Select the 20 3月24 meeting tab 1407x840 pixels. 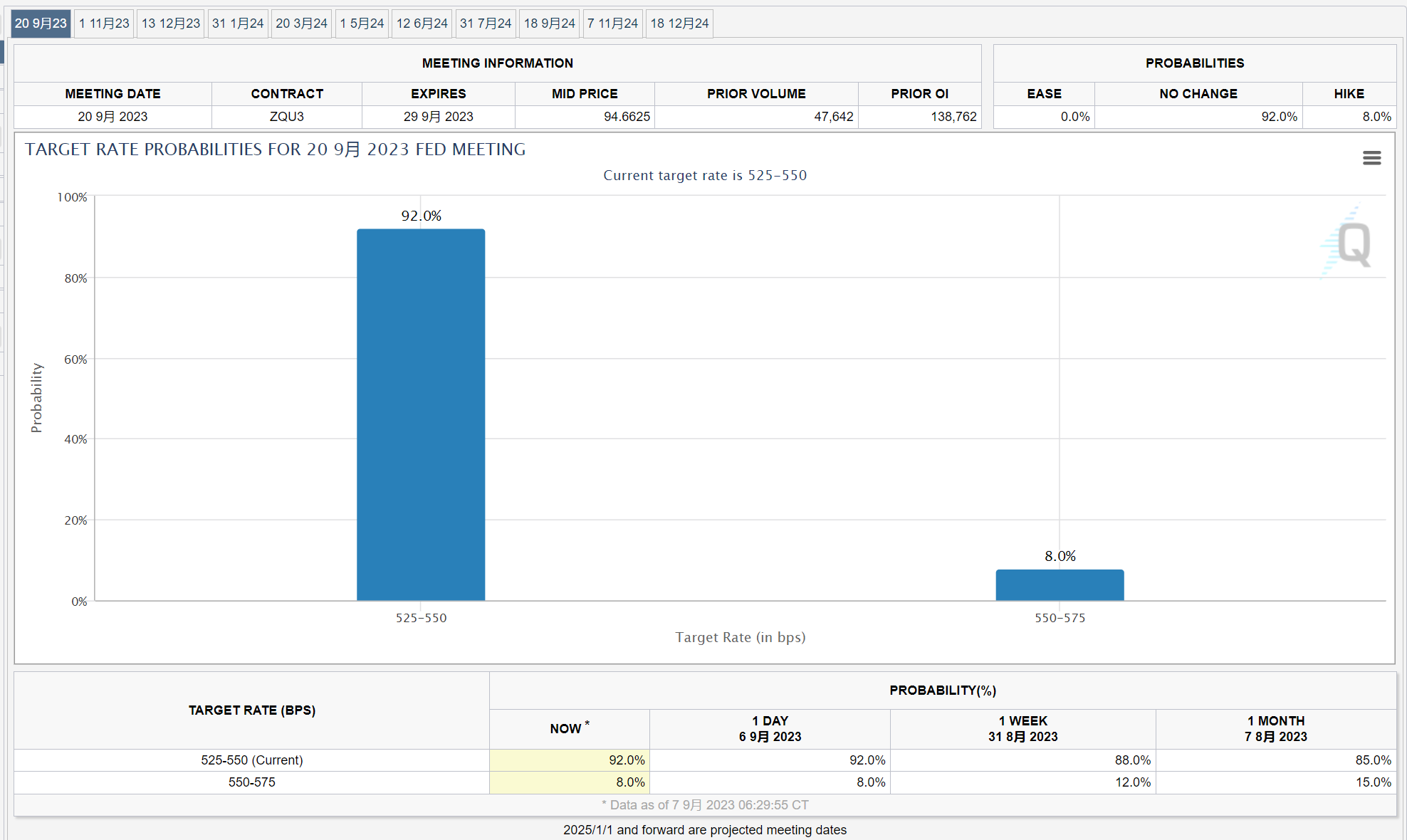pos(301,23)
